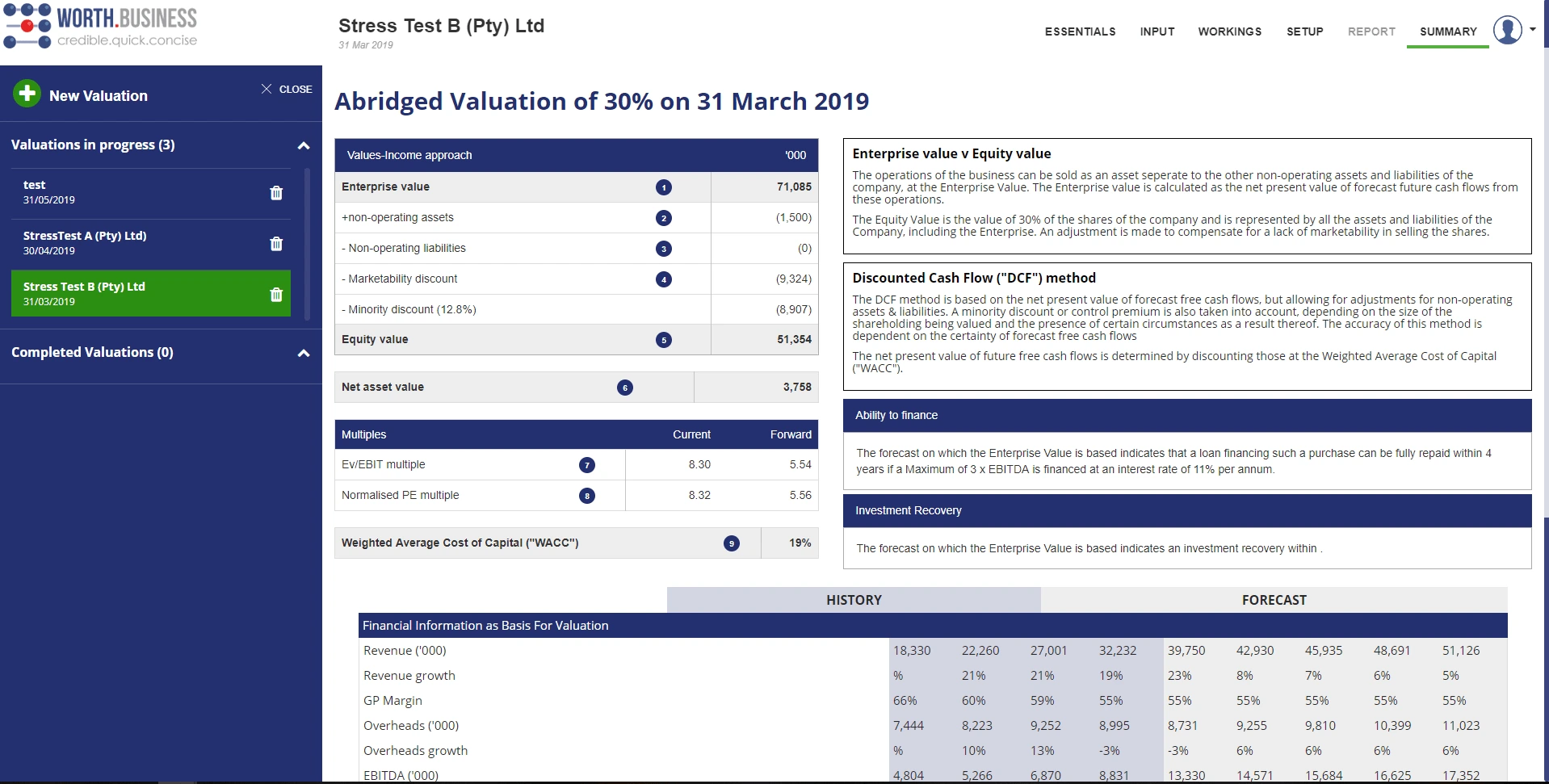Click info marker 3 beside Non-operating liabilities

click(x=664, y=249)
